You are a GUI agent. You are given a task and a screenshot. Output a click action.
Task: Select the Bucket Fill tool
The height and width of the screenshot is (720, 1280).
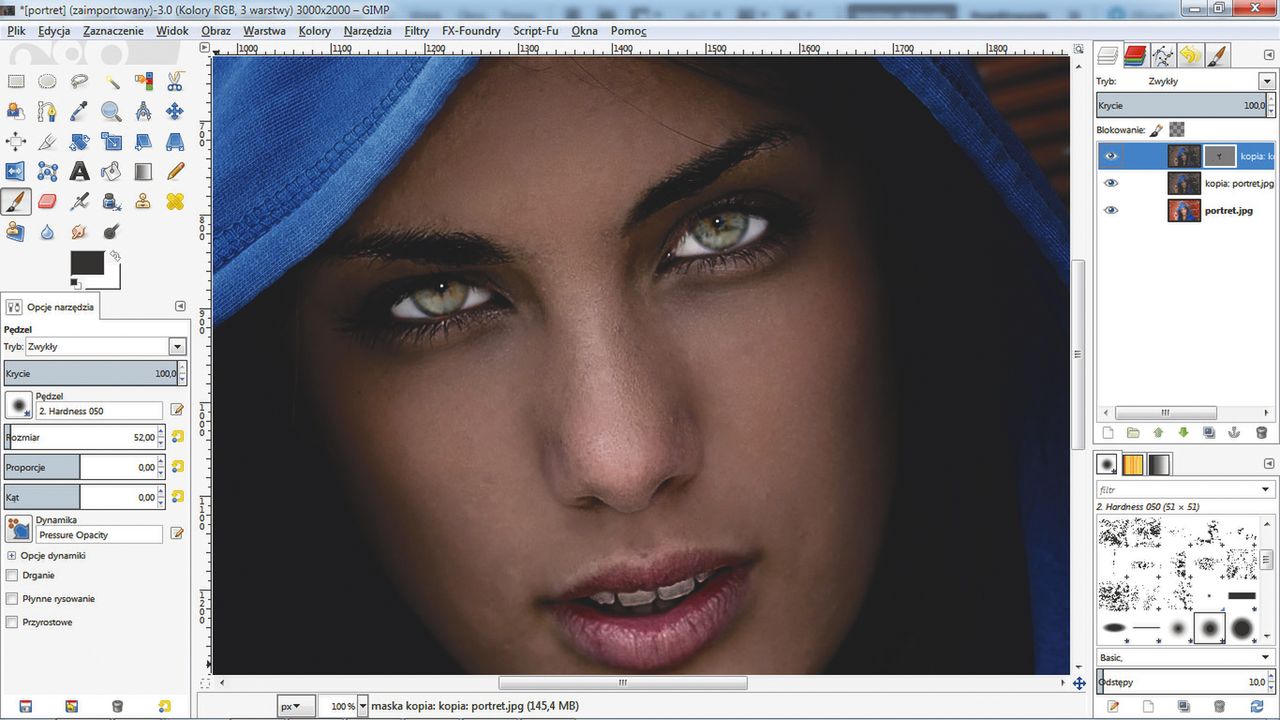[111, 171]
